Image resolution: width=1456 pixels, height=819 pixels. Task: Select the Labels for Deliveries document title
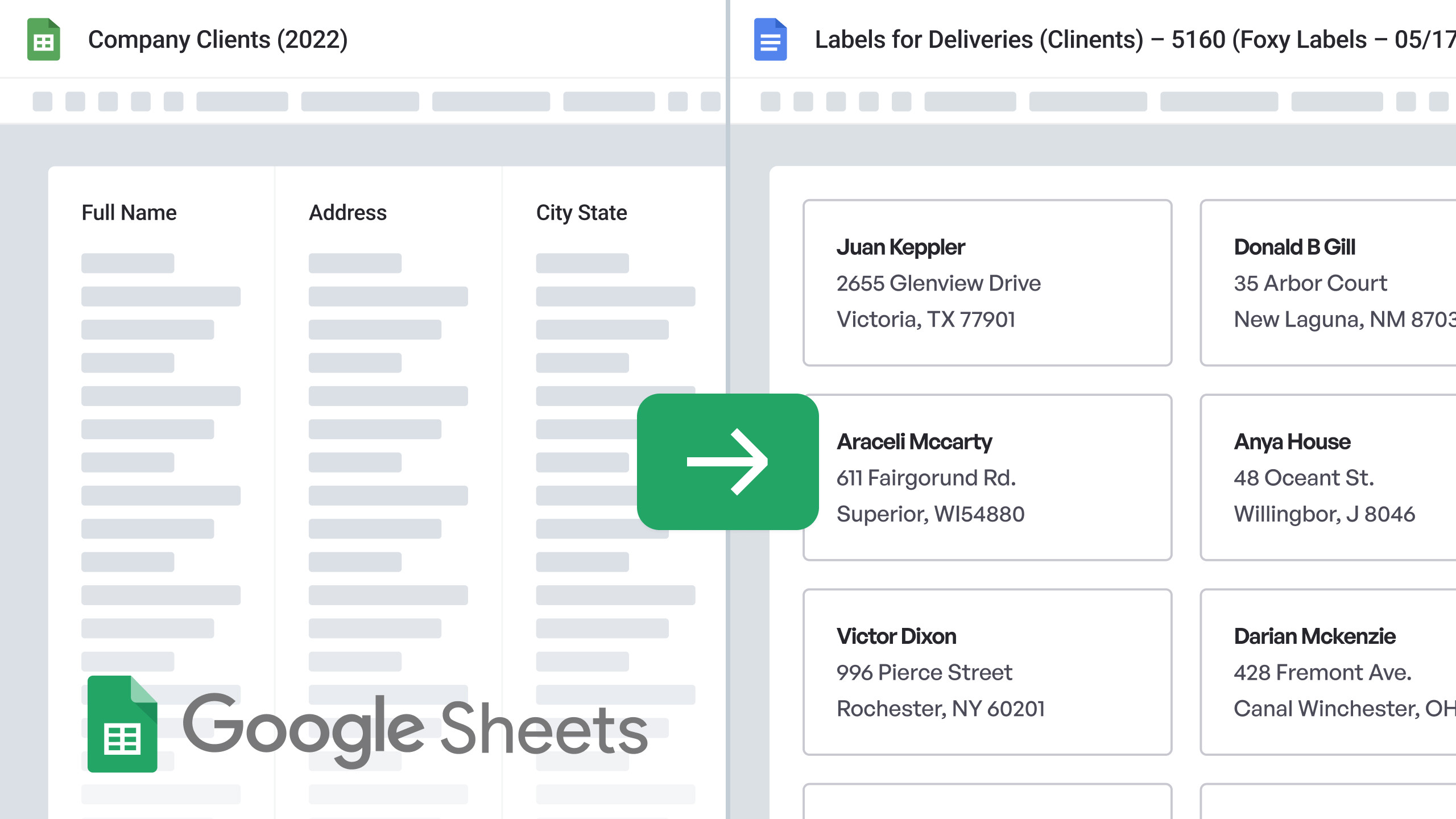(1135, 40)
